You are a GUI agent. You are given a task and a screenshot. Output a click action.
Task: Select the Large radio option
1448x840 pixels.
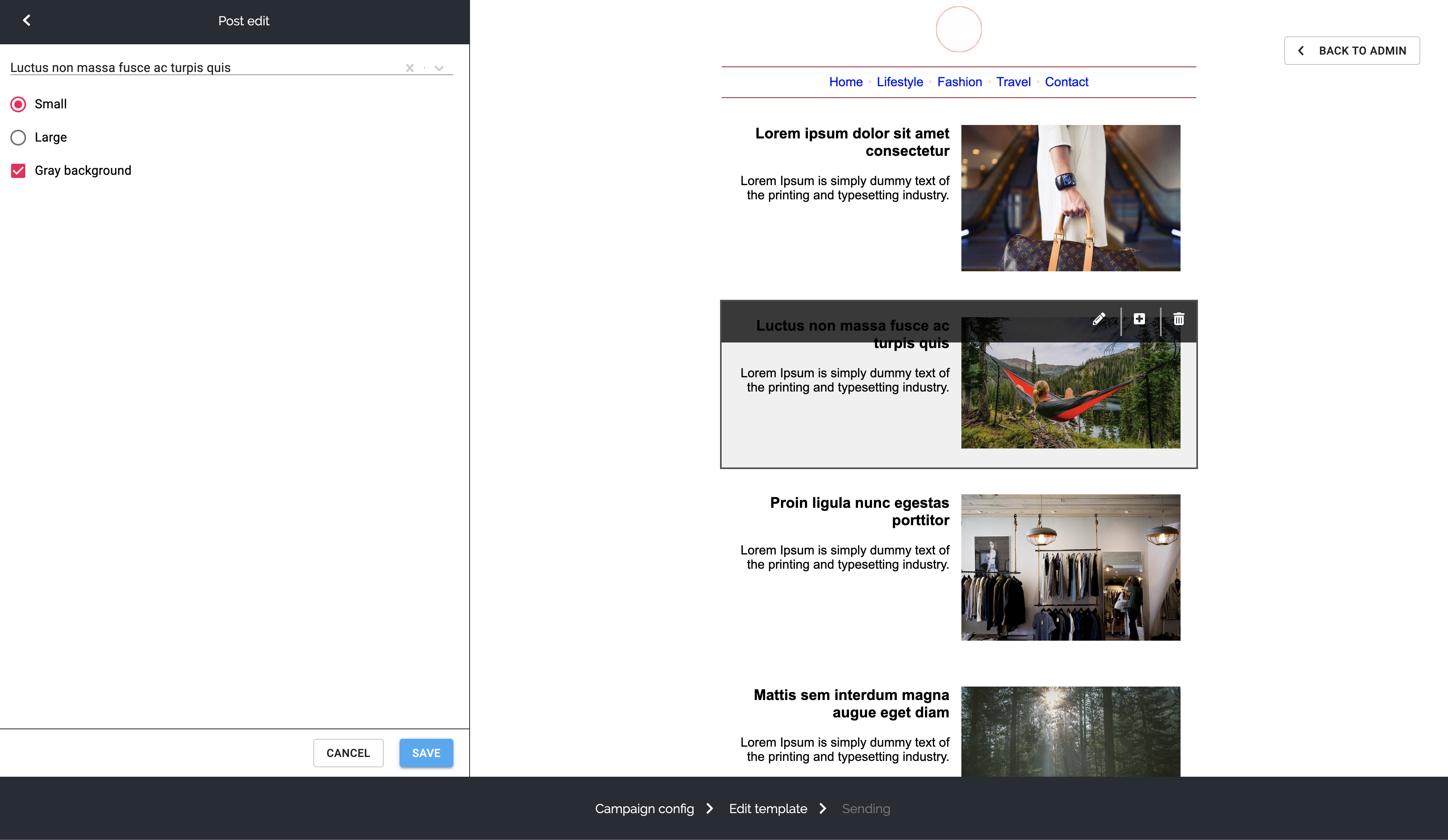coord(18,137)
